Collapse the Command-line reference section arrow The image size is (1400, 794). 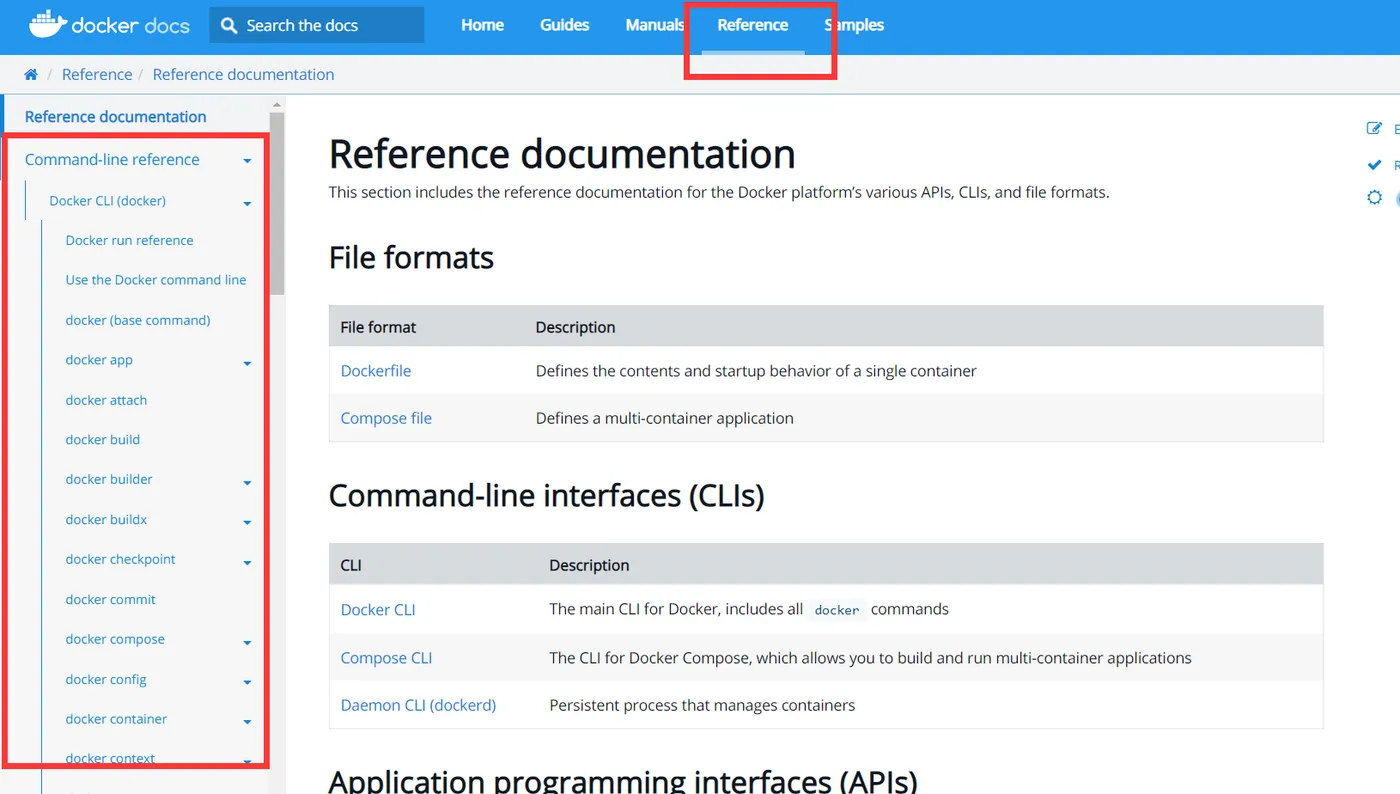(247, 161)
